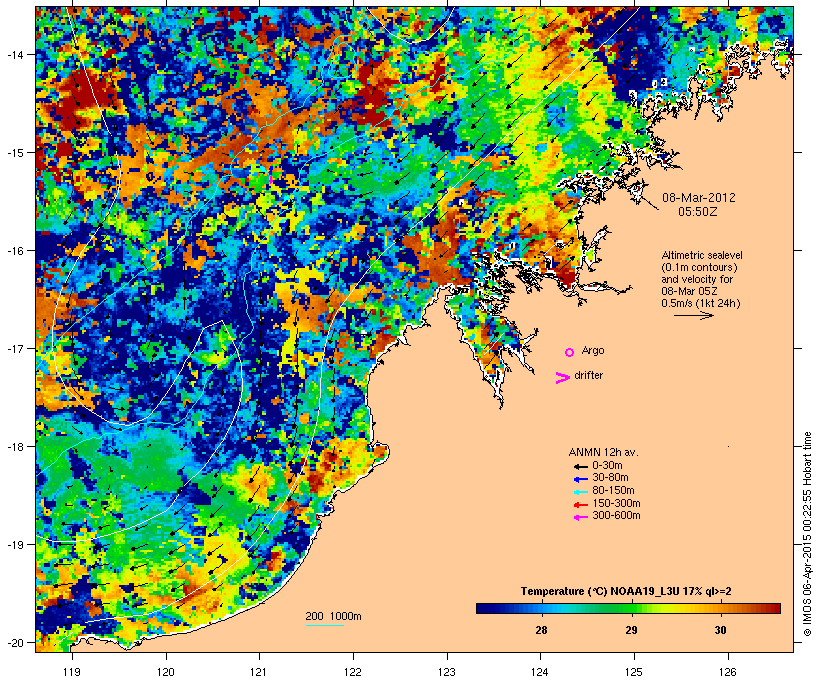
Task: Click the Temperature NOAA19_L3U colorbar title
Action: (x=626, y=592)
